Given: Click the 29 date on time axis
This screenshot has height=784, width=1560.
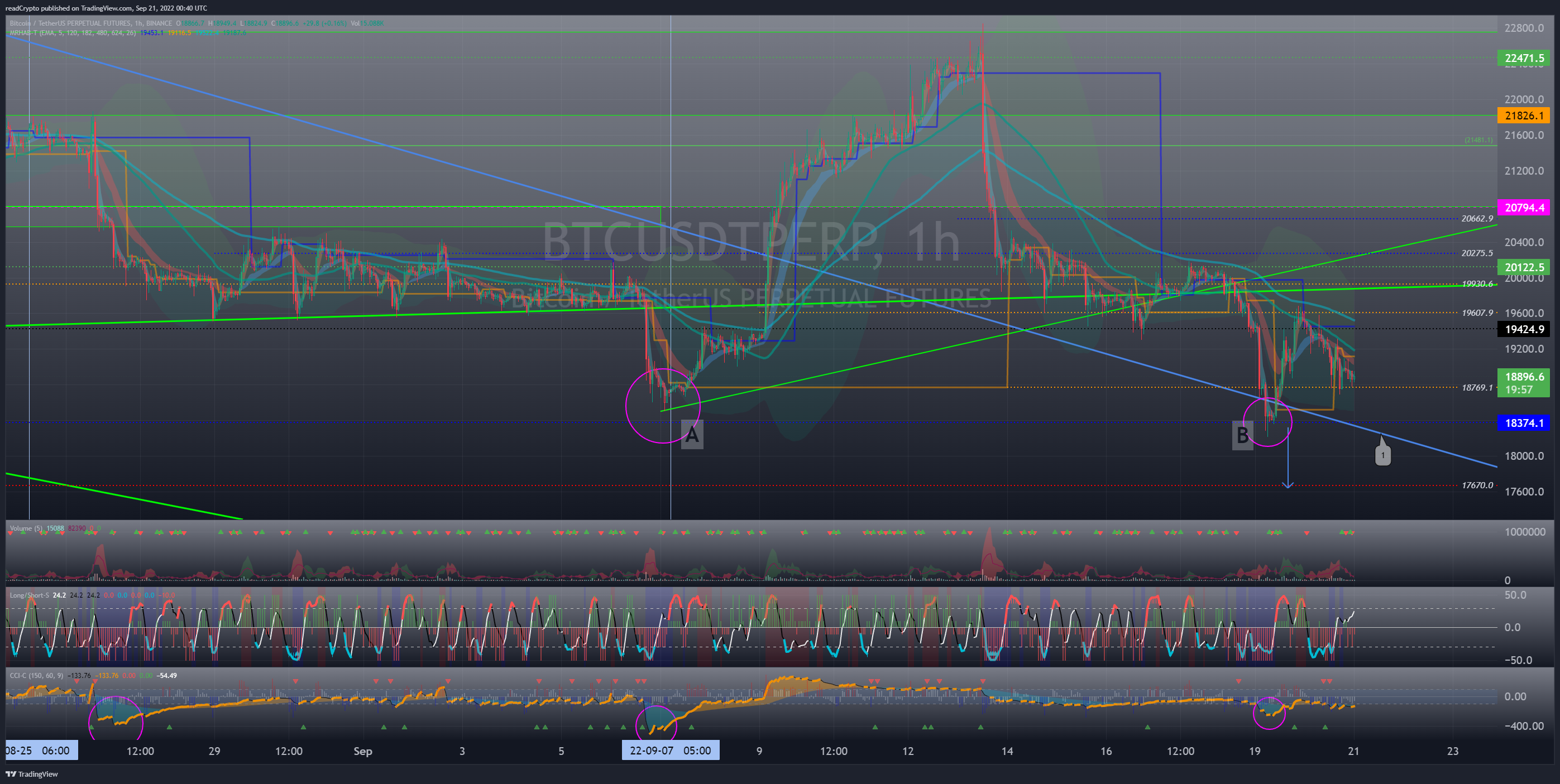Looking at the screenshot, I should tap(214, 751).
